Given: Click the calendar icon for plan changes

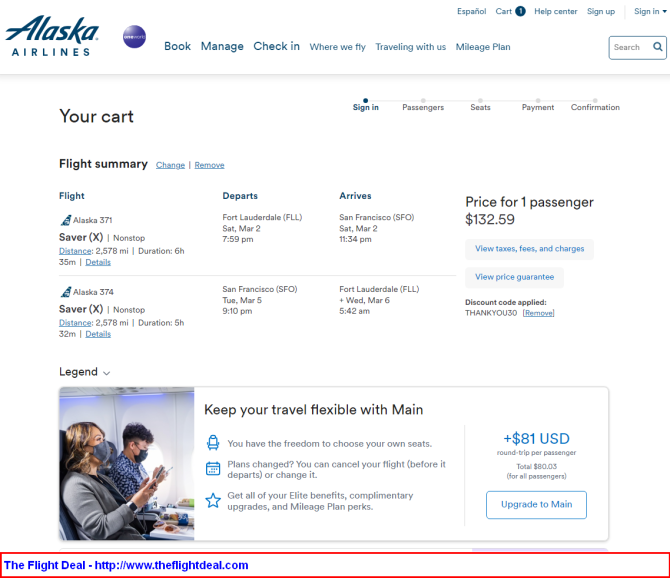Looking at the screenshot, I should point(213,469).
